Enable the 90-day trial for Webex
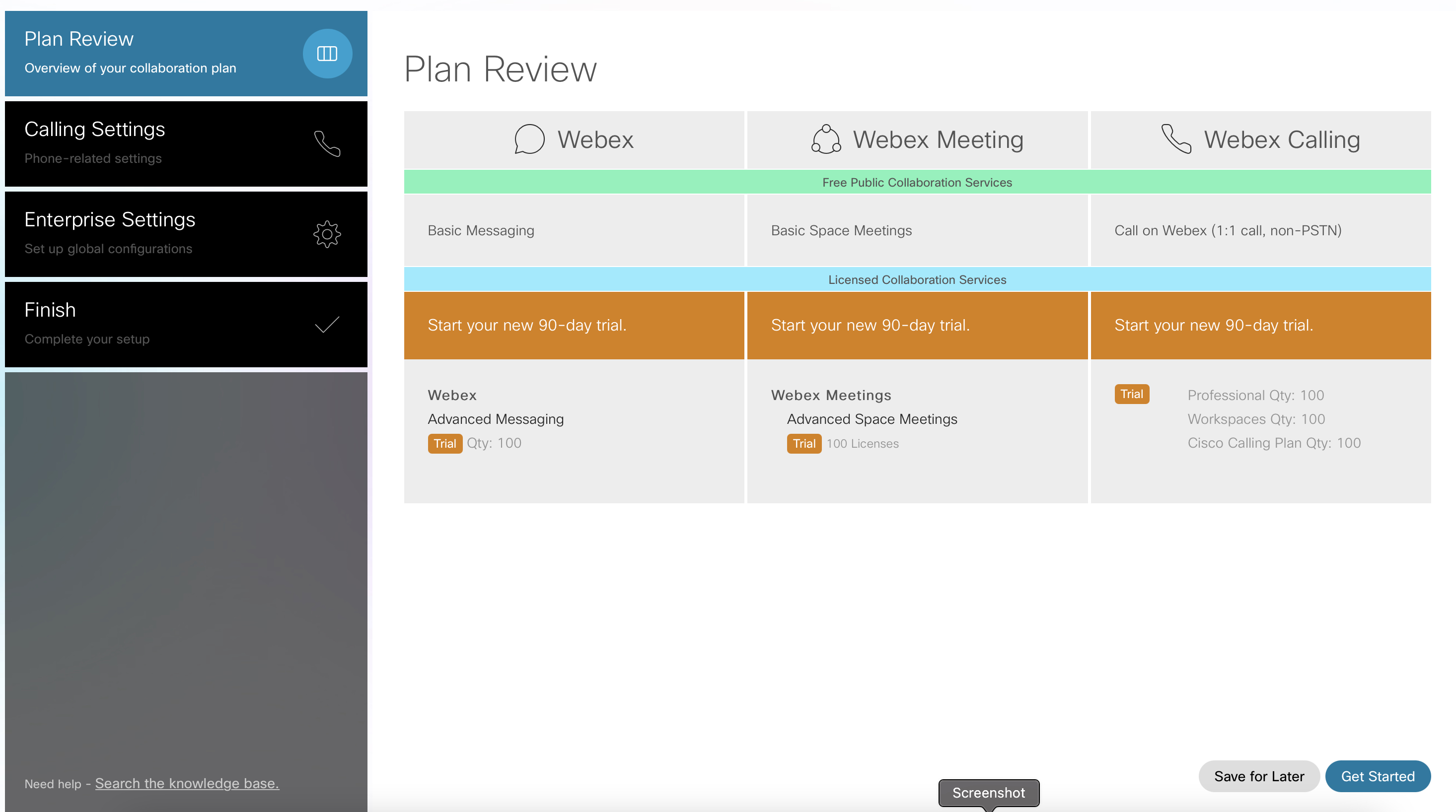 [x=575, y=325]
